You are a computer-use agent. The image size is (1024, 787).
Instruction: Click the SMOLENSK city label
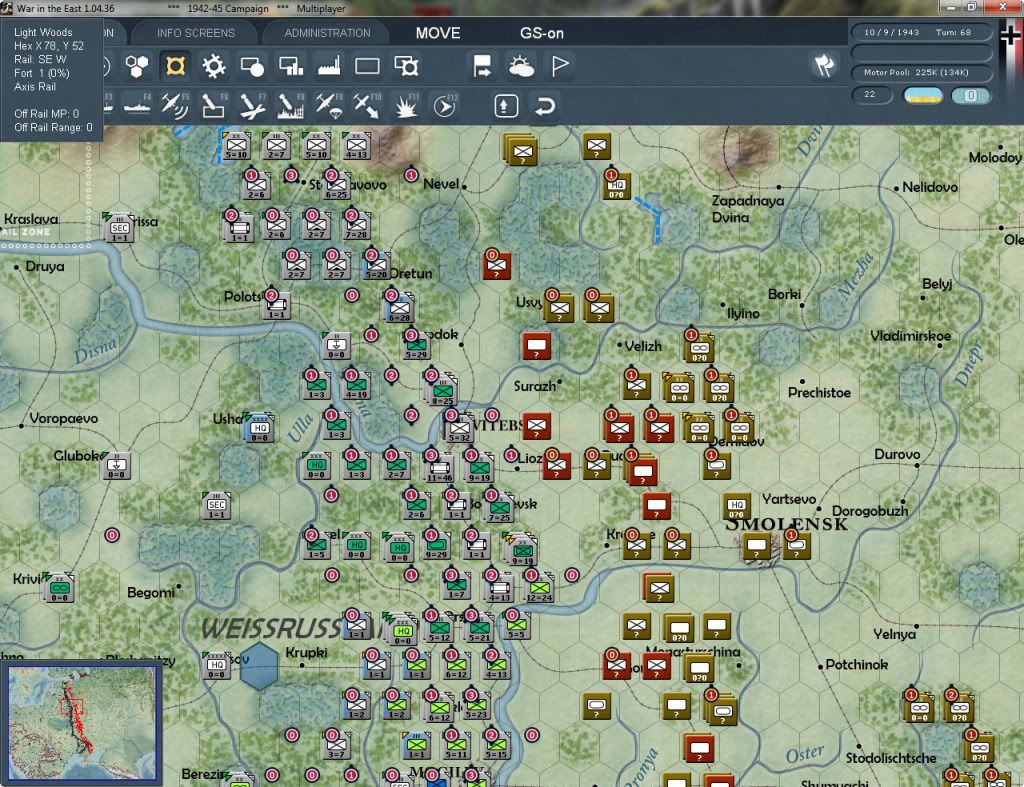[x=786, y=524]
